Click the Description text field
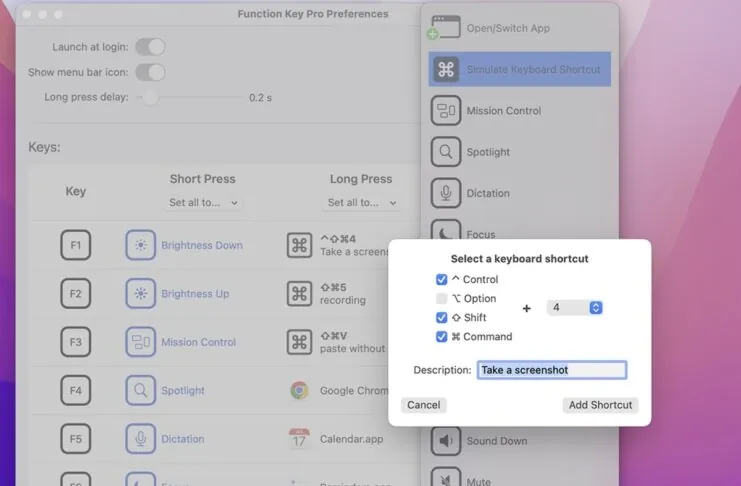The image size is (741, 486). [552, 370]
